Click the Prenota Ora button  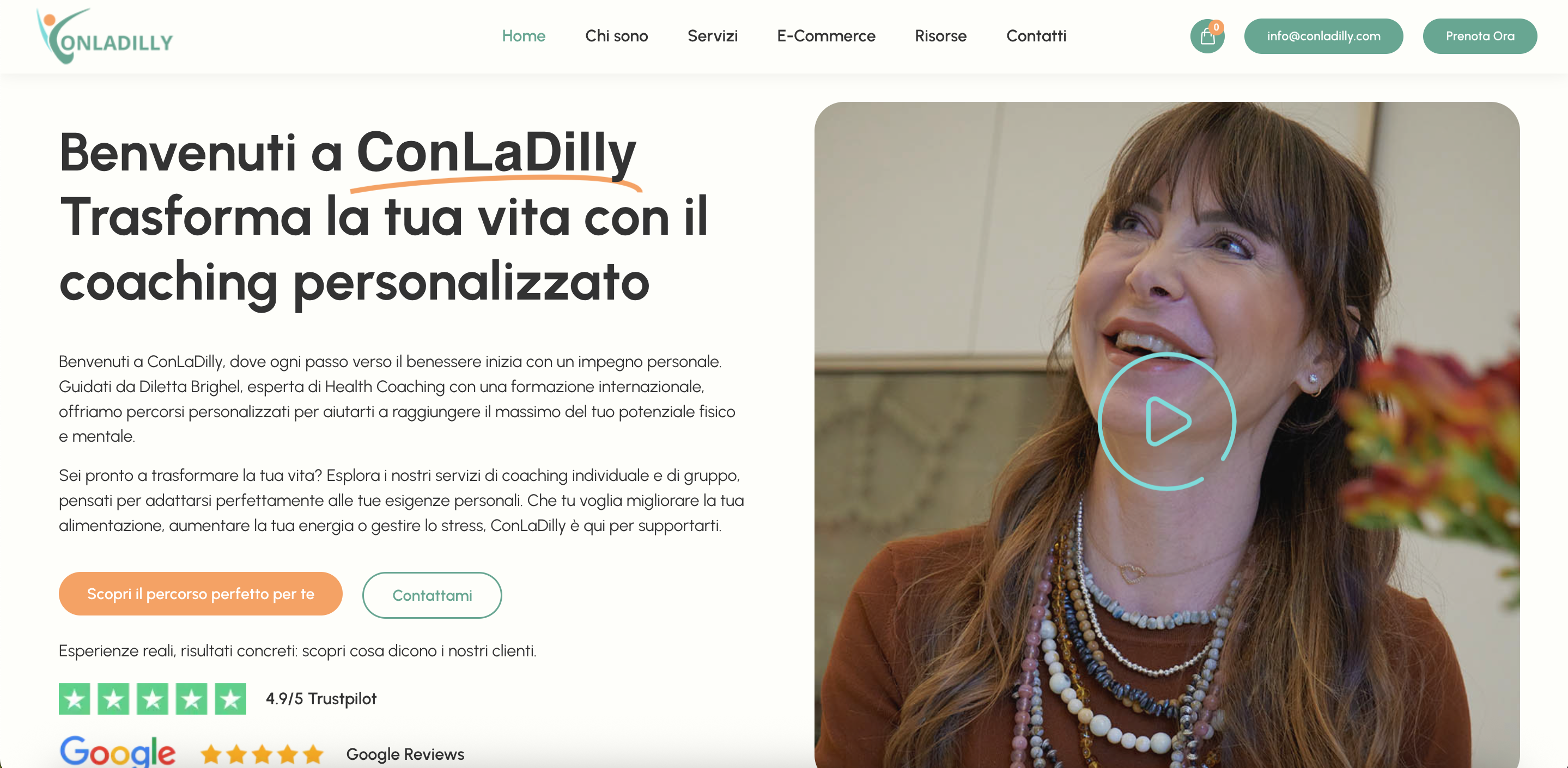click(1480, 36)
